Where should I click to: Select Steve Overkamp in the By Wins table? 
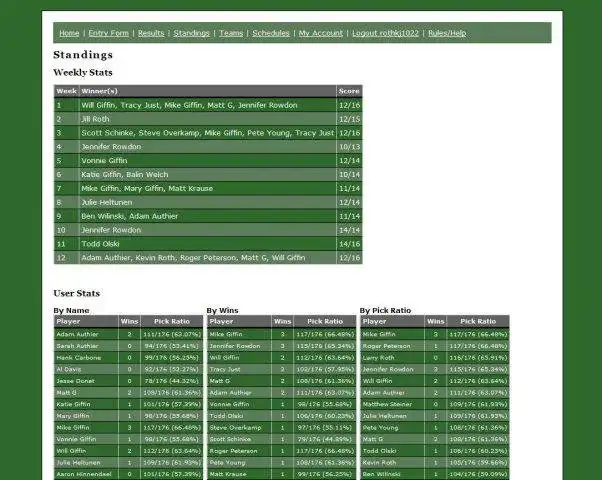pos(235,427)
